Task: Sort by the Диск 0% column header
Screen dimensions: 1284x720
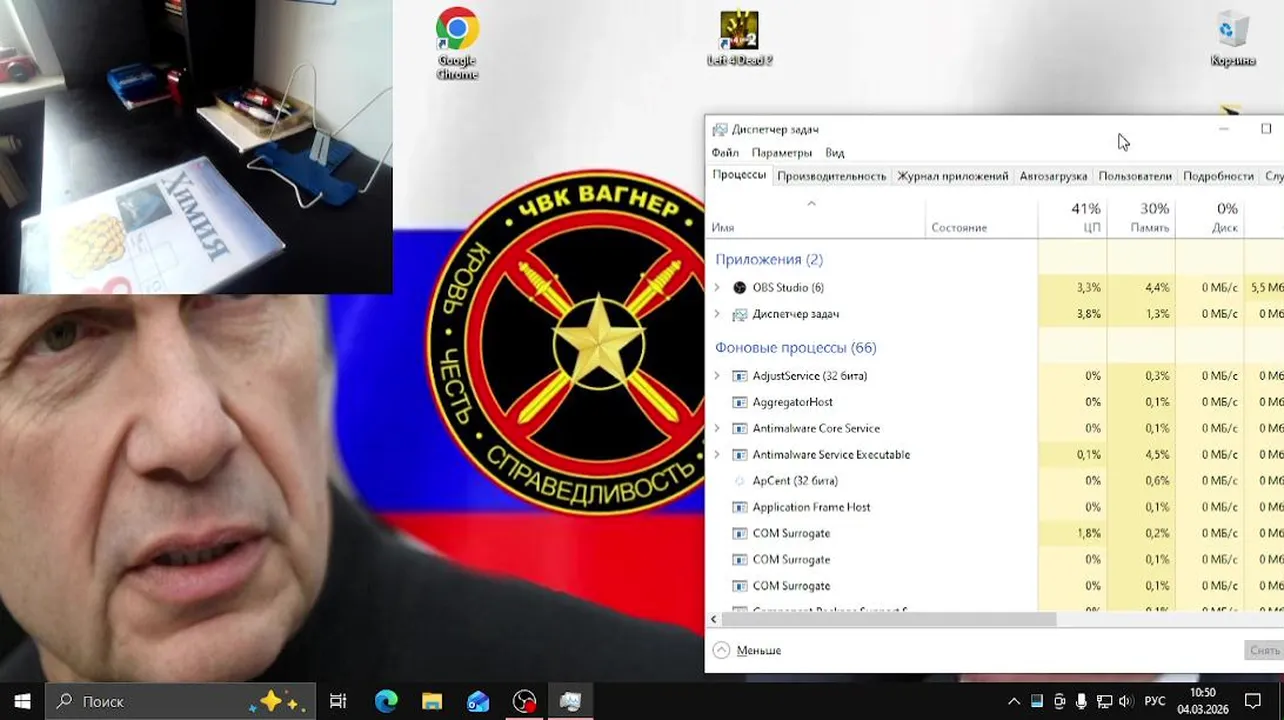Action: pyautogui.click(x=1209, y=218)
